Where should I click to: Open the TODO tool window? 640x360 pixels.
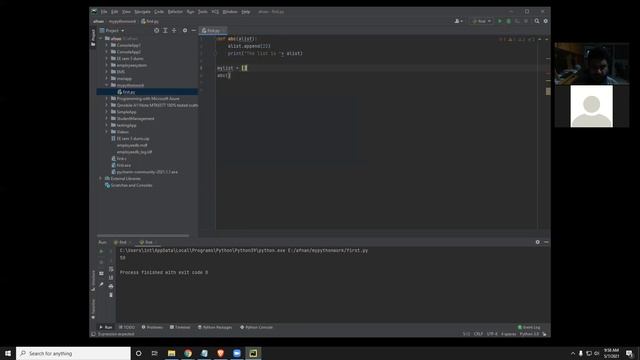coord(127,327)
